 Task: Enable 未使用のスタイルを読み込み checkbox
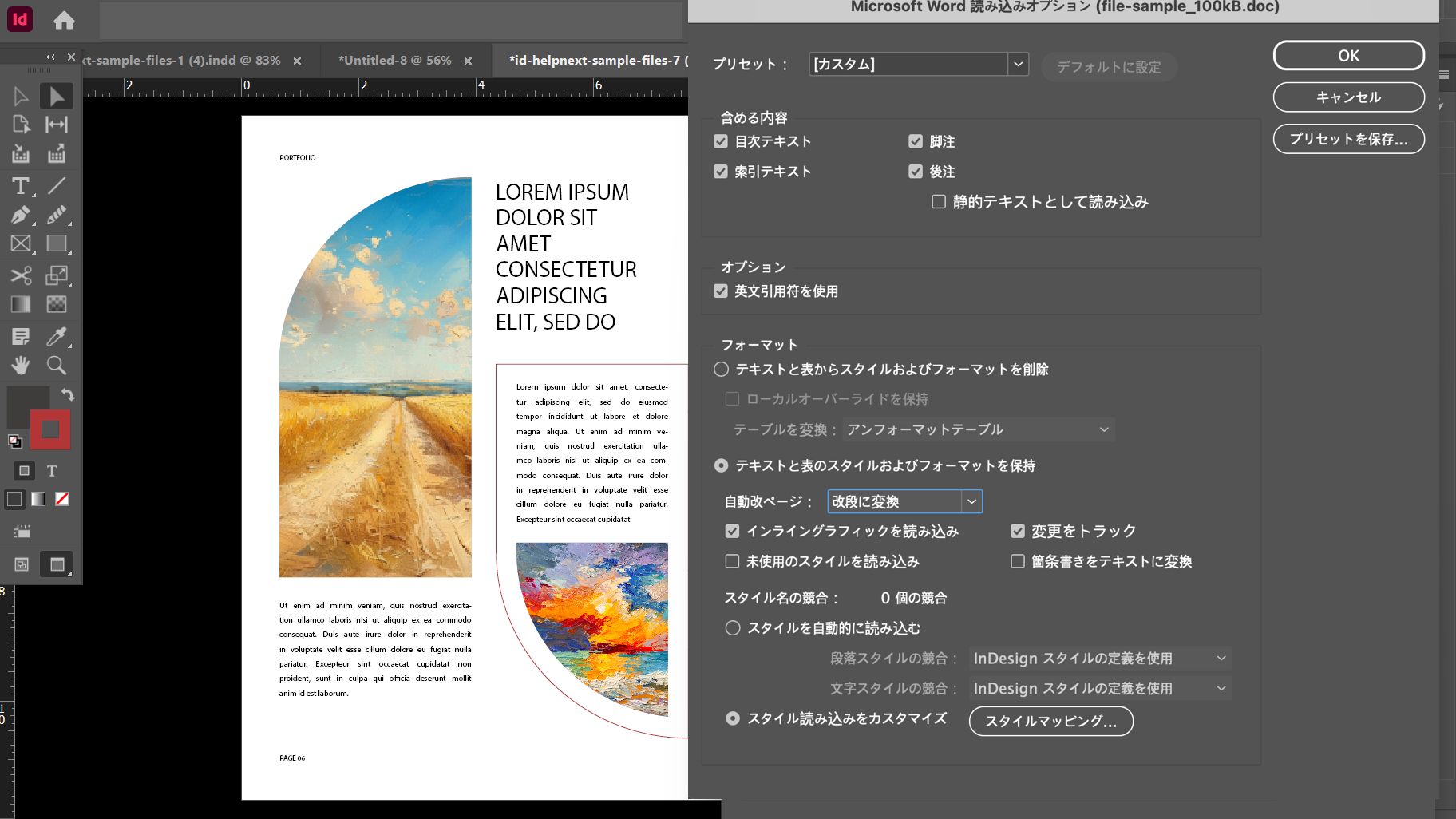coord(732,561)
